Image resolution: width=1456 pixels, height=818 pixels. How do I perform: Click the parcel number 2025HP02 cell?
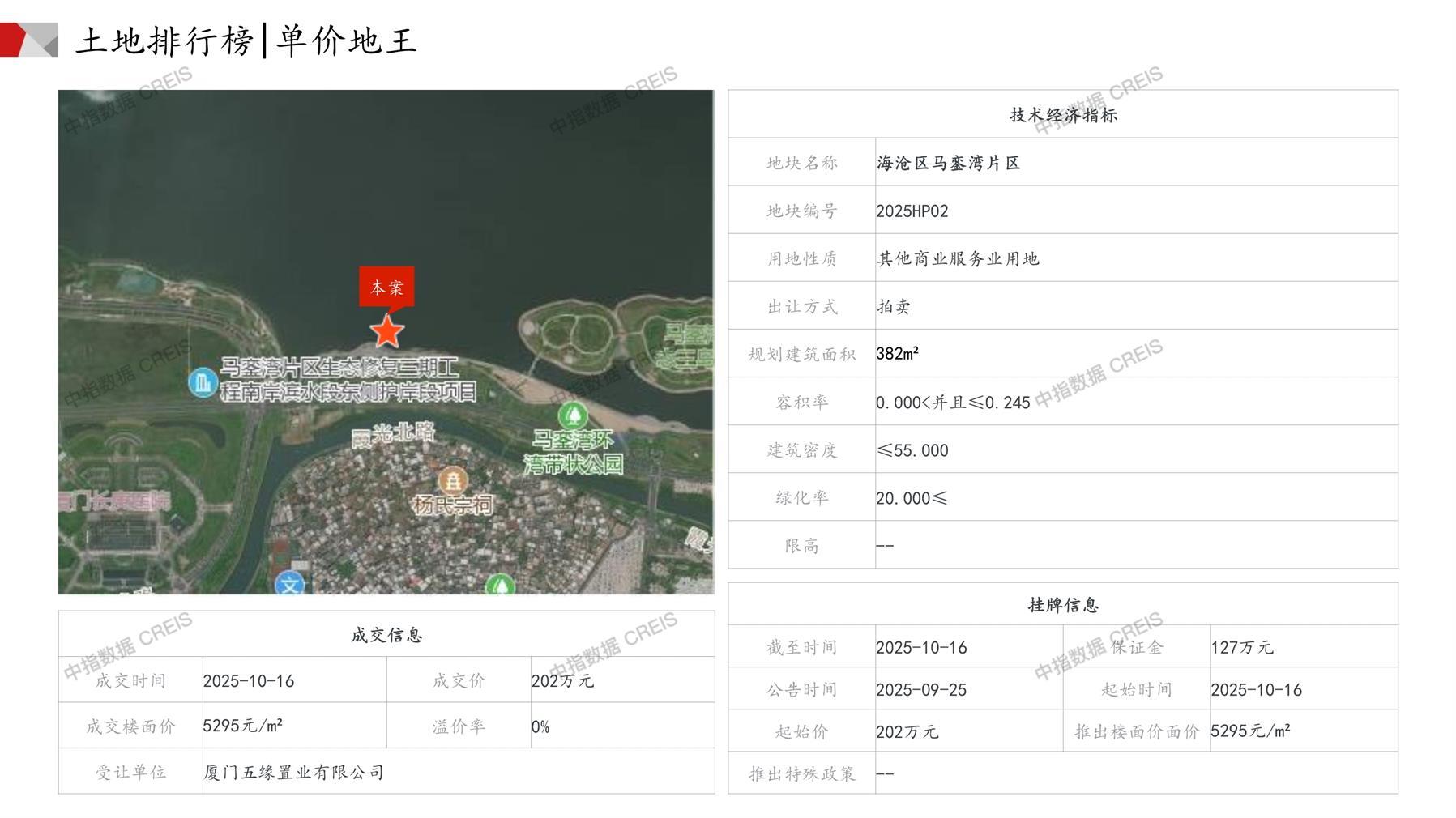coord(912,211)
